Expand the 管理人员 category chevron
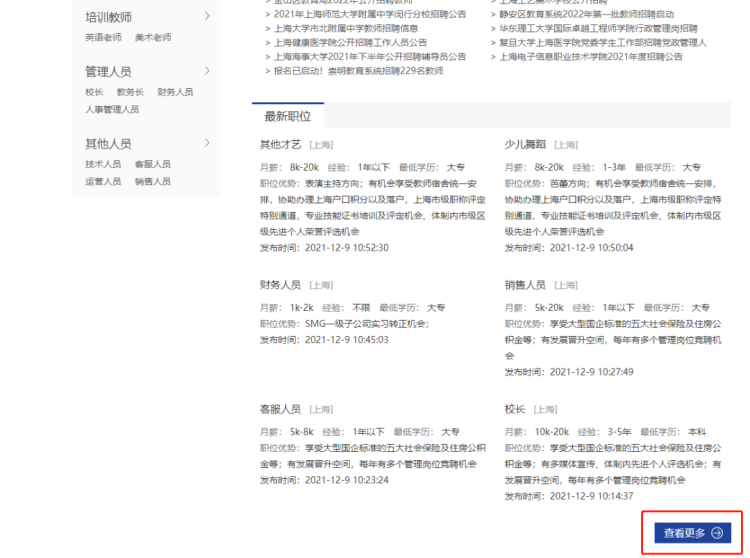 pyautogui.click(x=207, y=71)
